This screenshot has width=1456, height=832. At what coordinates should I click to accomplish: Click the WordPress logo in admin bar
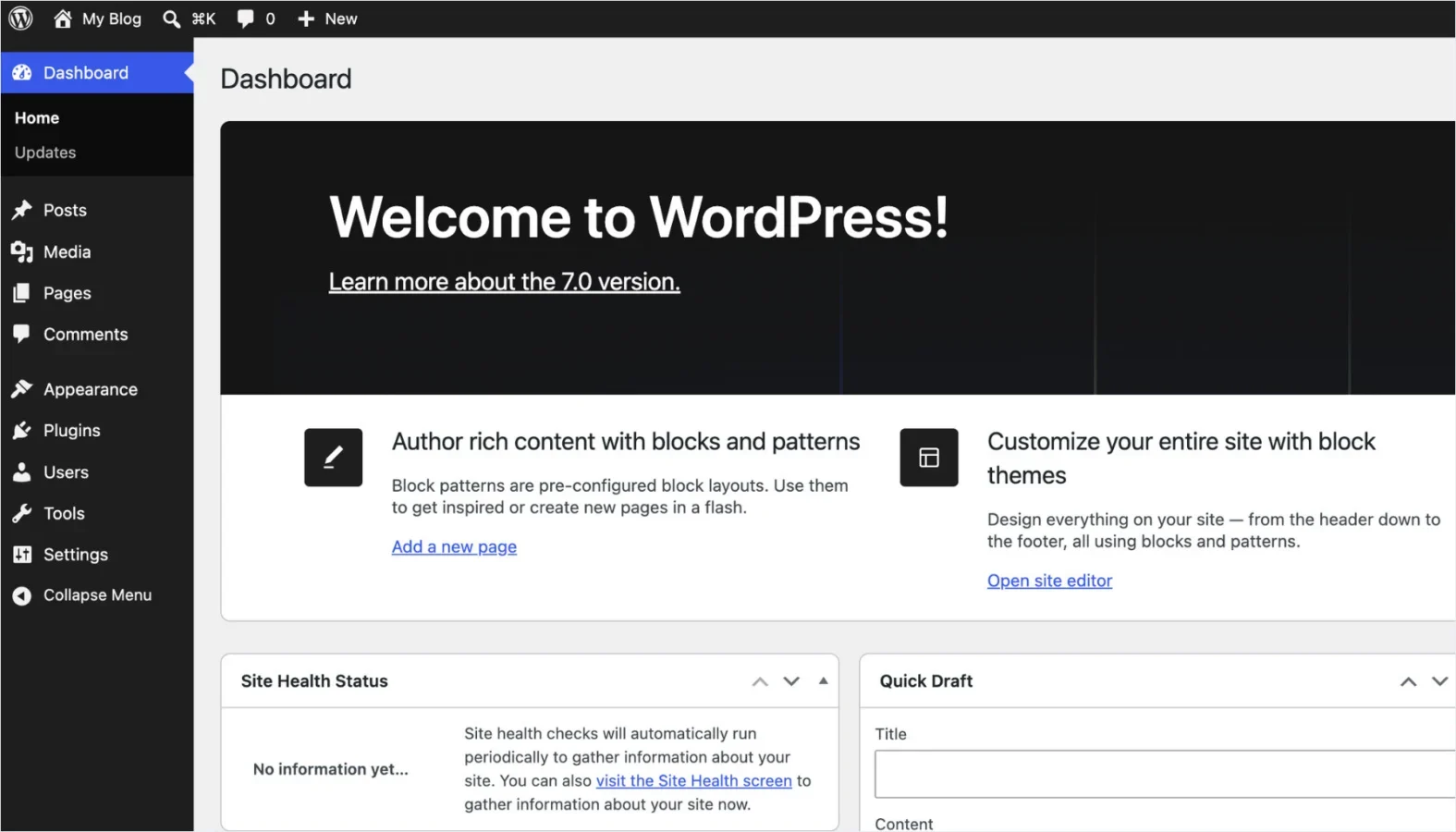point(20,18)
